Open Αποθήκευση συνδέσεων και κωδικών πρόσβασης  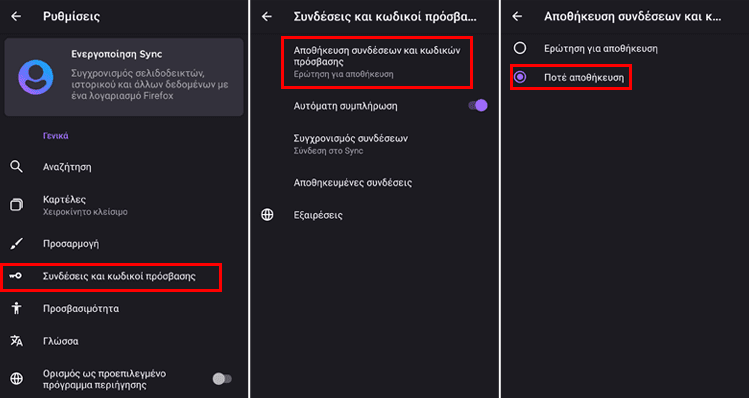377,62
